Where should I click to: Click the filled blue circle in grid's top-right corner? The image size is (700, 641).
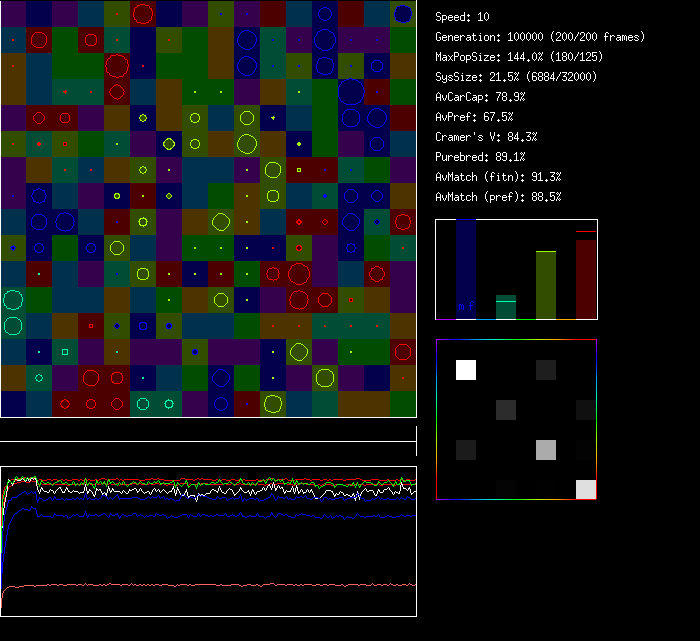click(403, 14)
